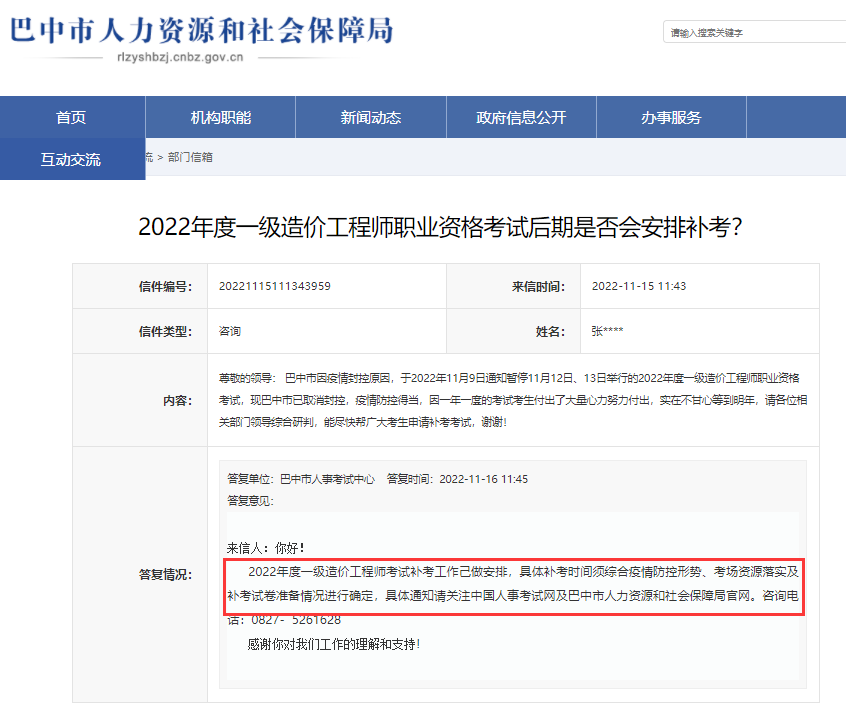Click the 内容 label cell
The image size is (846, 710).
point(140,400)
